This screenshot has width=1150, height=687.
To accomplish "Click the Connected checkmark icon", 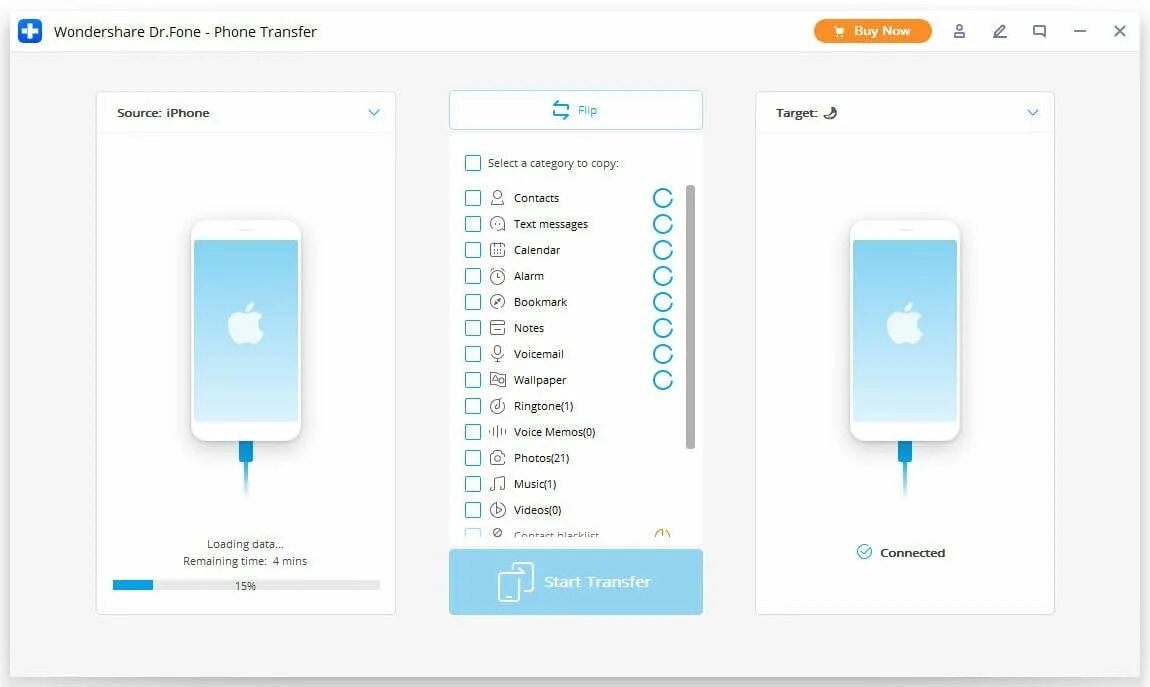I will click(x=864, y=552).
